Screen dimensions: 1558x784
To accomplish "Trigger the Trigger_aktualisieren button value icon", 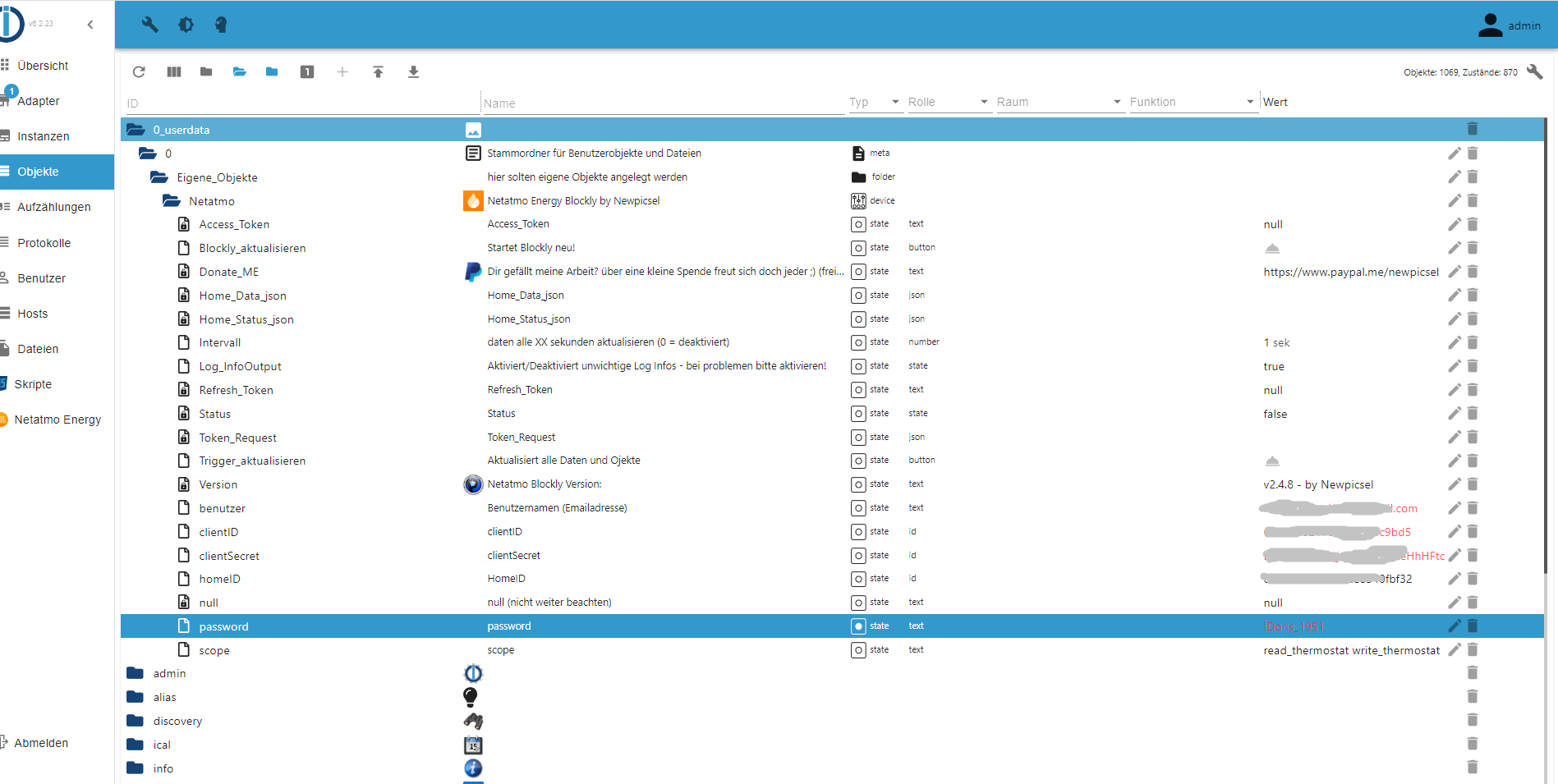I will (x=1272, y=461).
